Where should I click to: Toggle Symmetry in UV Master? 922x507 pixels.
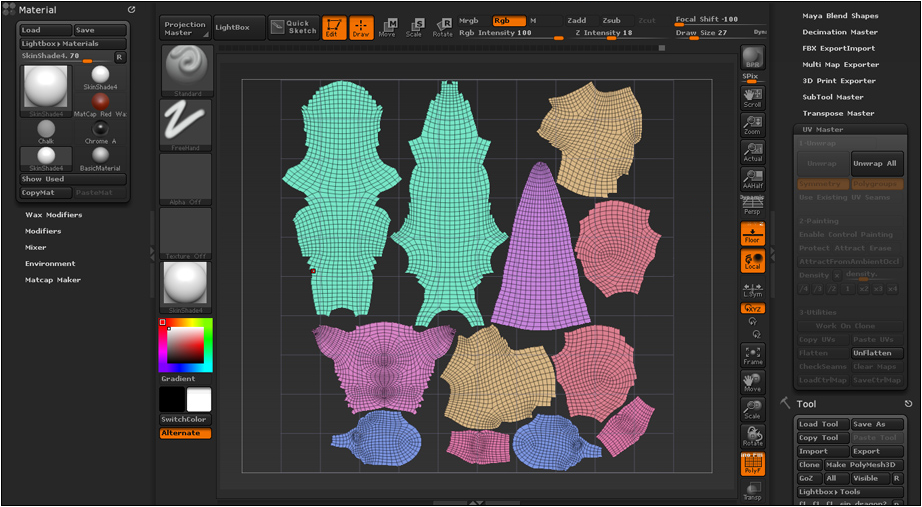[x=823, y=185]
